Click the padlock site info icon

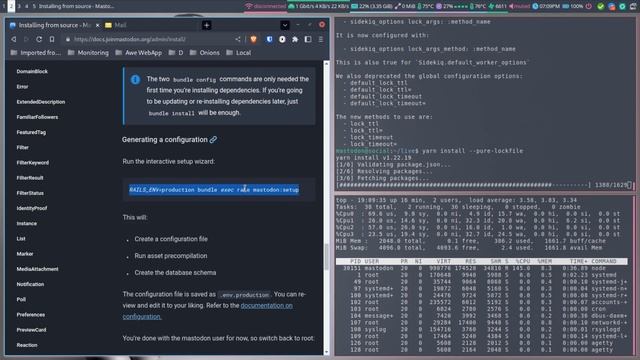click(68, 39)
